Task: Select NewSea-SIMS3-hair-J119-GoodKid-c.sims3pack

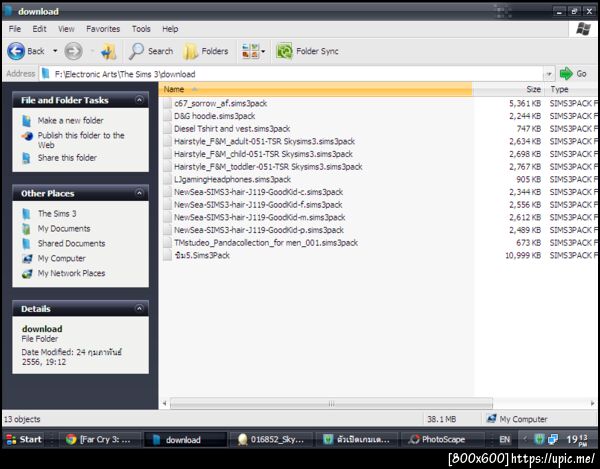Action: click(258, 192)
